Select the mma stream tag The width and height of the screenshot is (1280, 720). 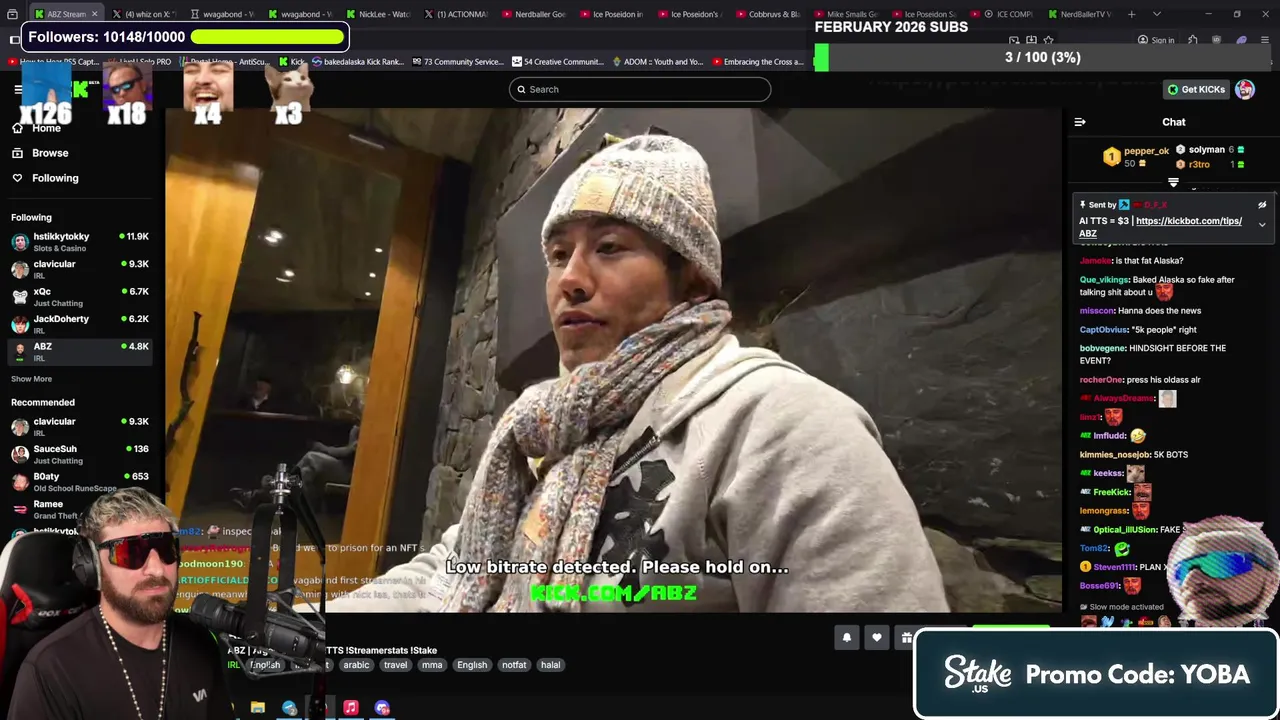pyautogui.click(x=432, y=665)
